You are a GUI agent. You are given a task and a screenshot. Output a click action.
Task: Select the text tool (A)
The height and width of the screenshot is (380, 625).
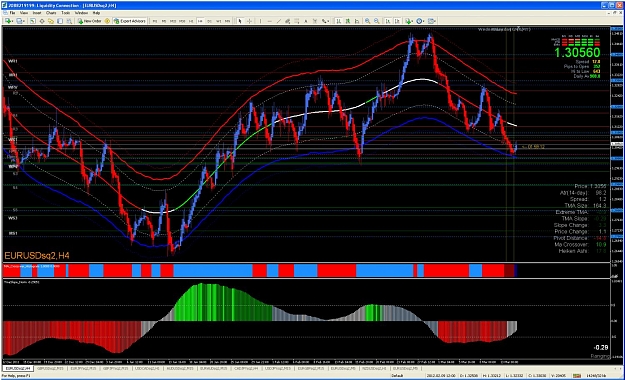(306, 21)
